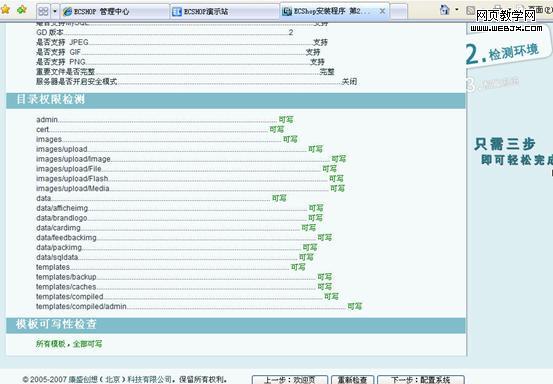Select the data/cardimg row
Screen dimensions: 553x384
pyautogui.click(x=176, y=228)
